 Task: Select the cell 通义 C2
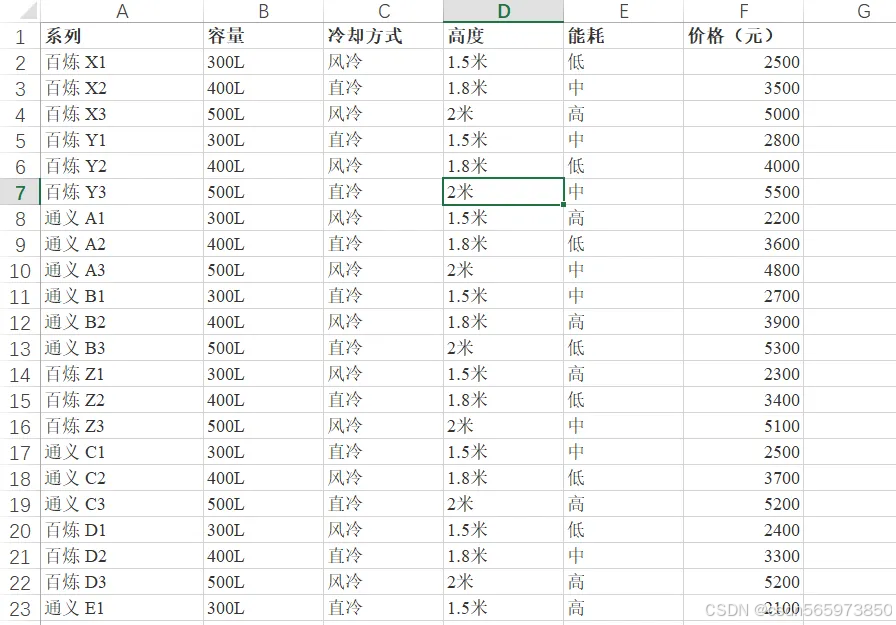122,478
